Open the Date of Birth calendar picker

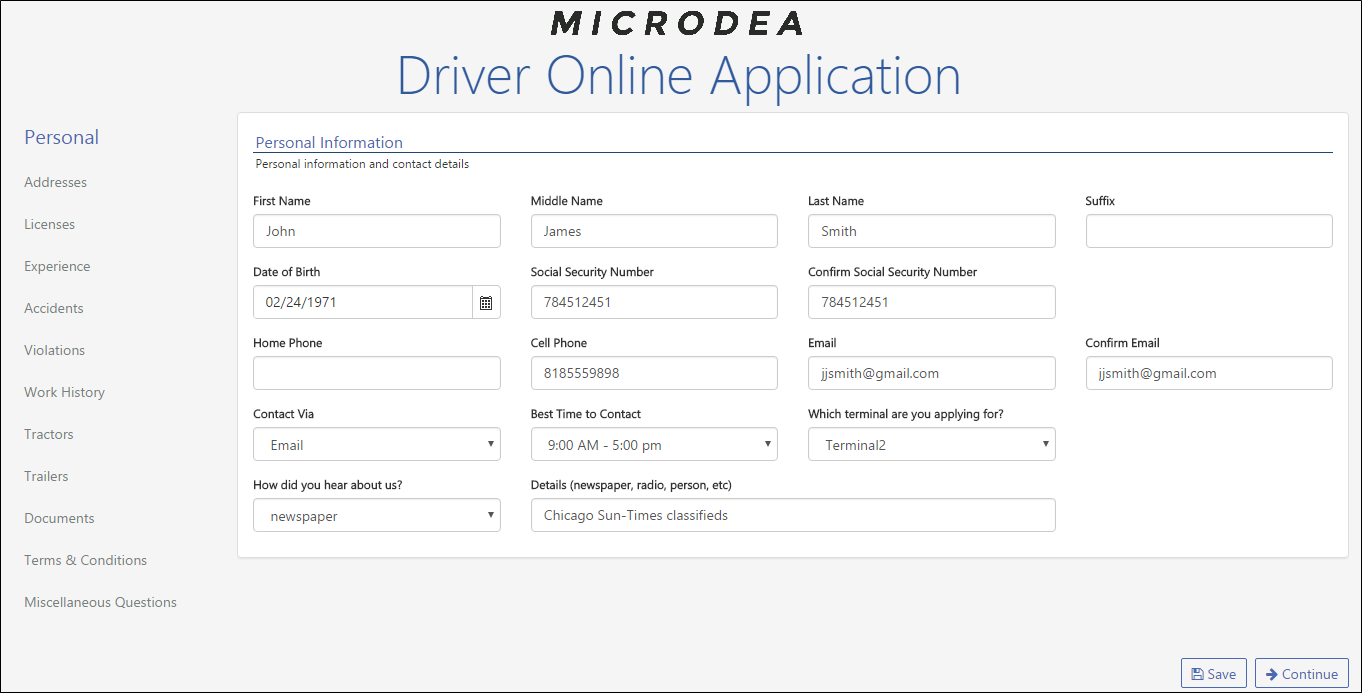pos(486,302)
